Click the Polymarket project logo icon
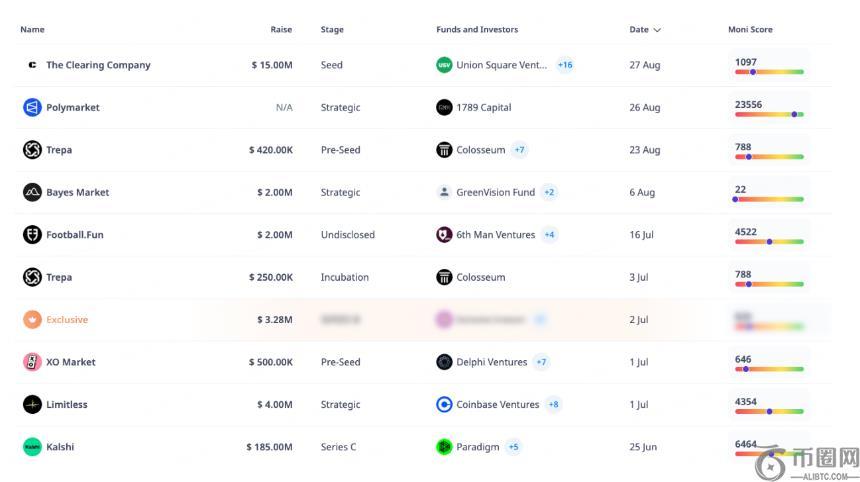Screen dimensions: 860x482 (32, 107)
